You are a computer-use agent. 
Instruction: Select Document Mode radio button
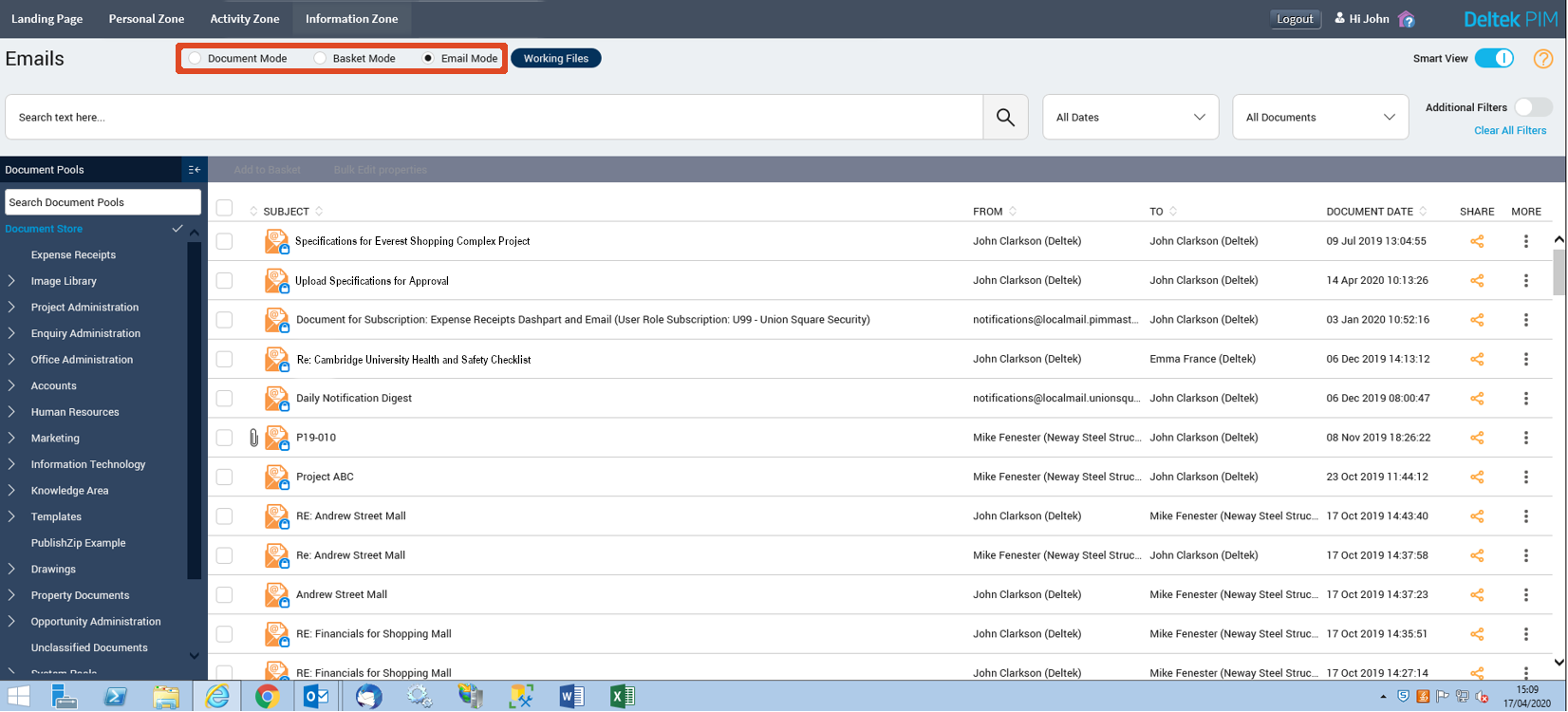pos(195,59)
